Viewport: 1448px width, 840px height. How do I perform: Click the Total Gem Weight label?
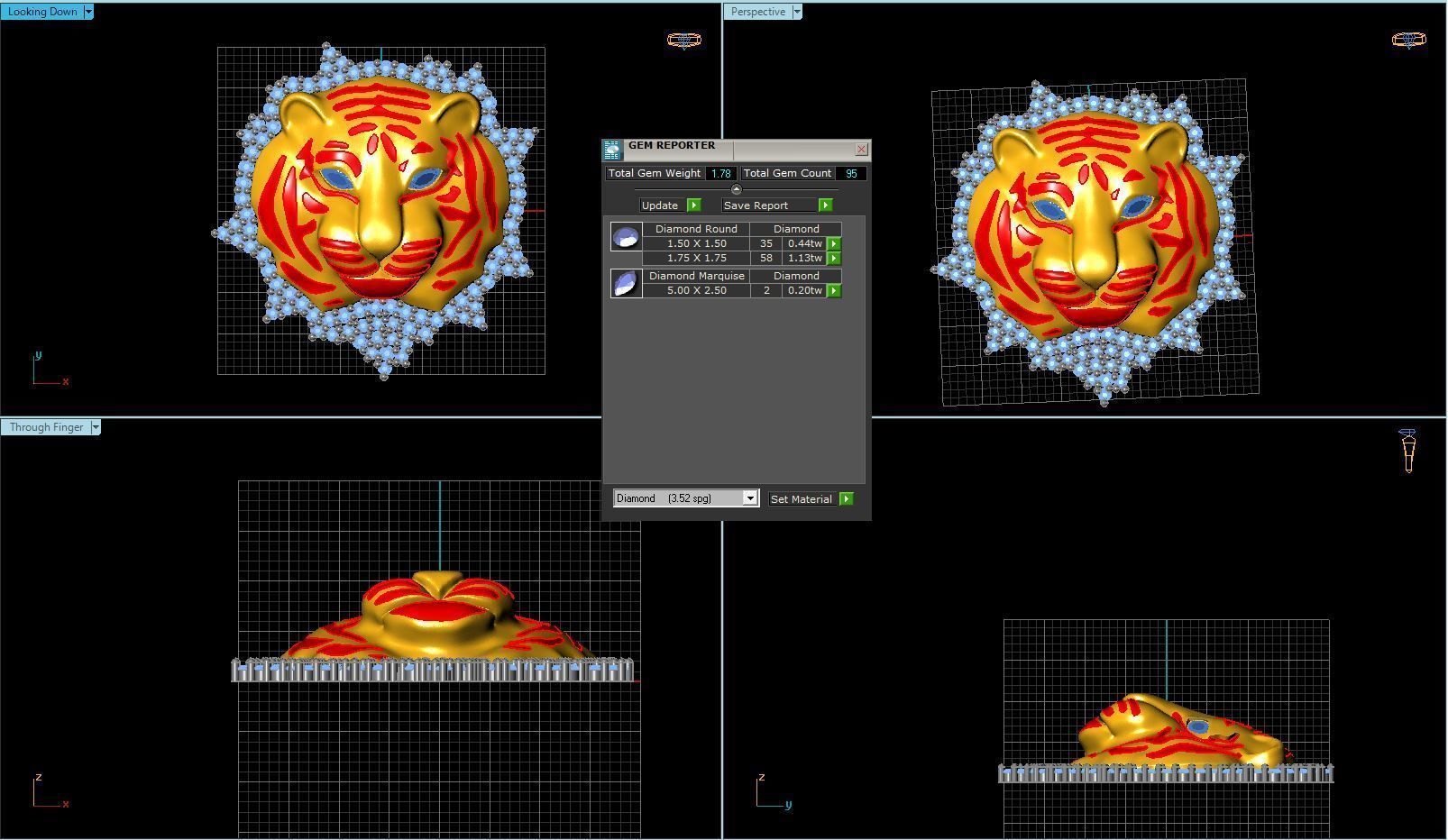point(655,173)
